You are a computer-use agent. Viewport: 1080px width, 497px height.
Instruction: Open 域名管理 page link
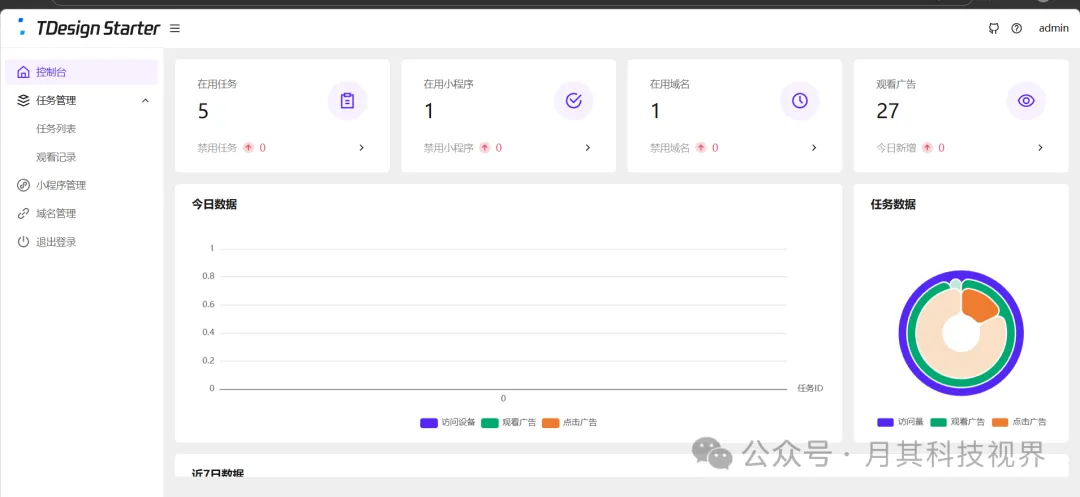click(56, 213)
